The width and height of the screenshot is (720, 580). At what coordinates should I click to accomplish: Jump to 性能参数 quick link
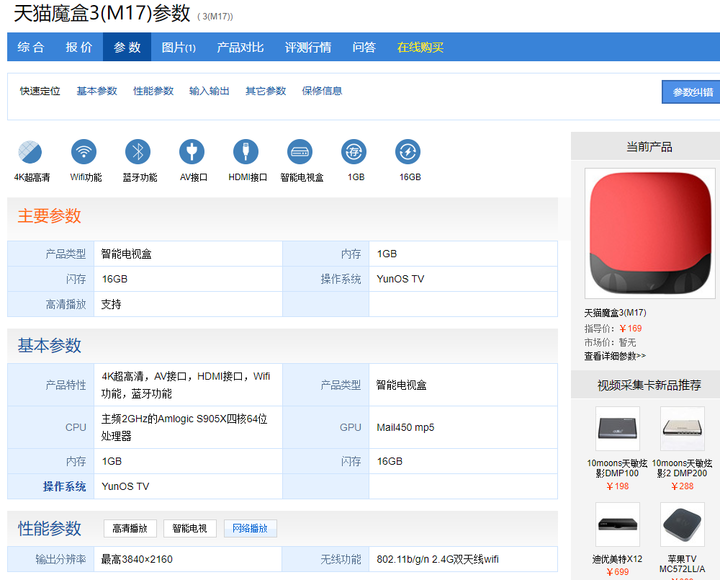click(153, 91)
